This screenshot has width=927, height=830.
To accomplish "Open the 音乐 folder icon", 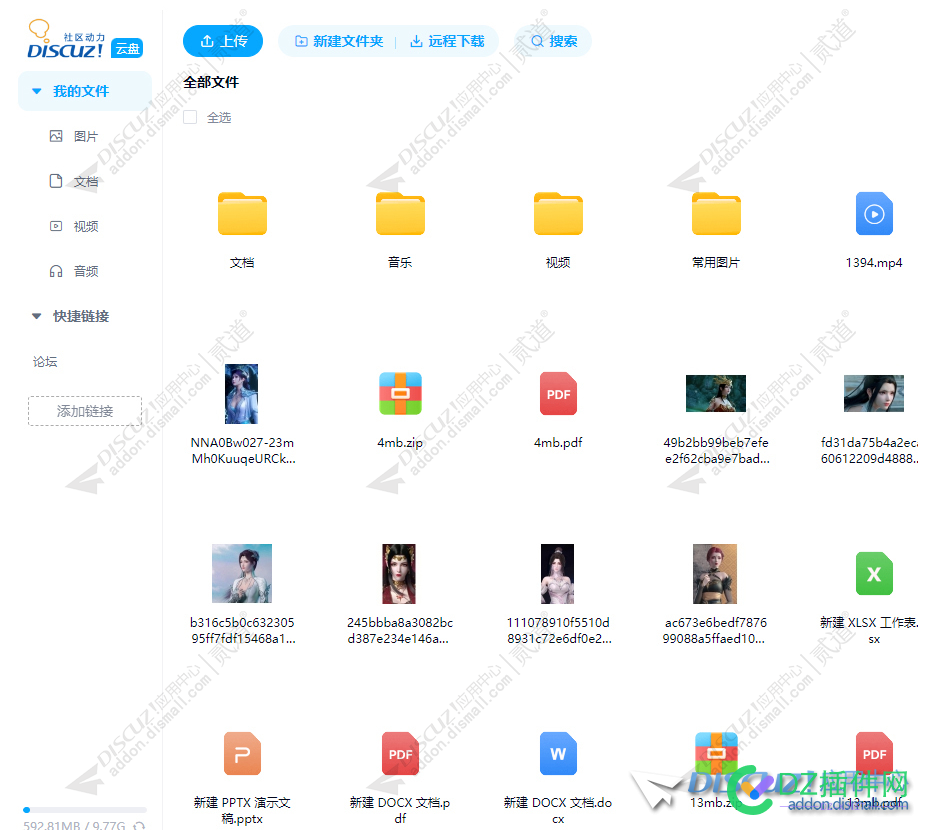I will click(x=400, y=214).
